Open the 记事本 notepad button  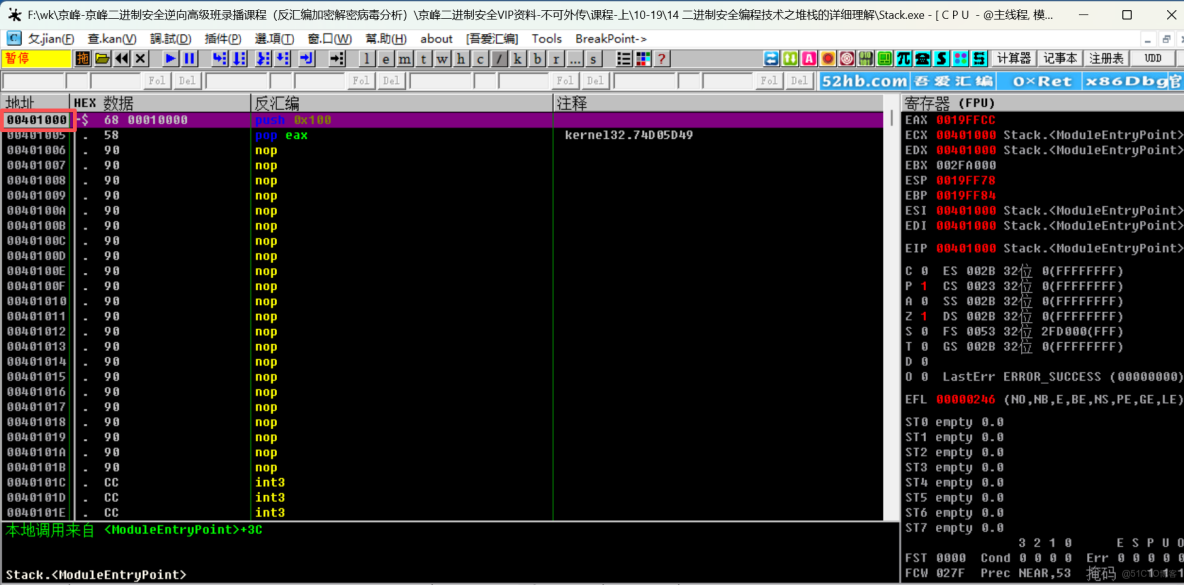click(x=1060, y=58)
